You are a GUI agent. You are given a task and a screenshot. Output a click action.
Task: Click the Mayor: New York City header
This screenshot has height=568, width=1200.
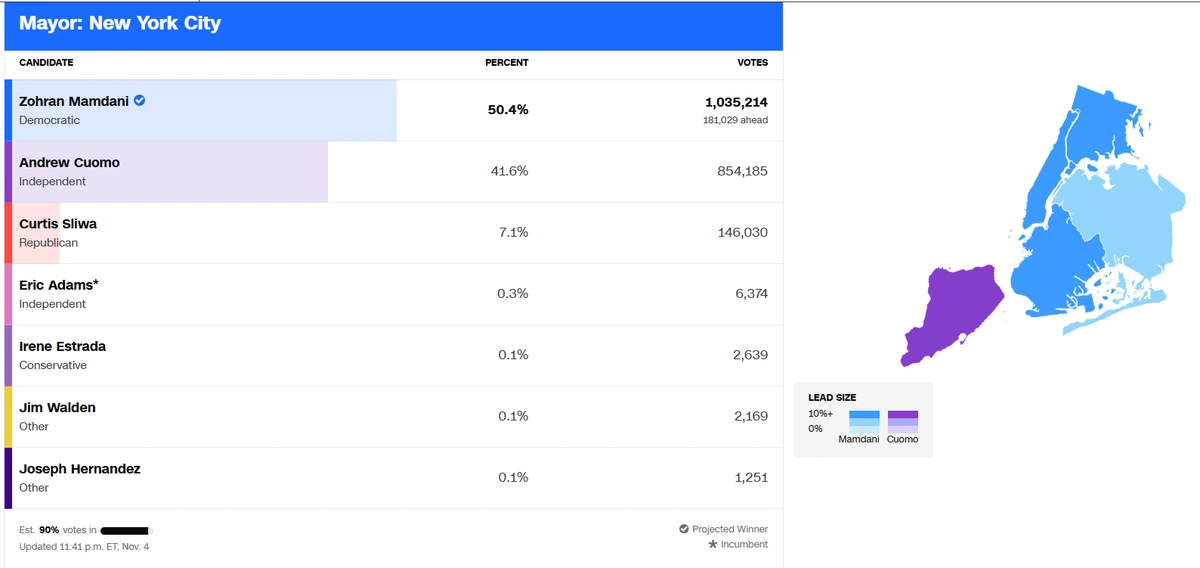coord(120,24)
